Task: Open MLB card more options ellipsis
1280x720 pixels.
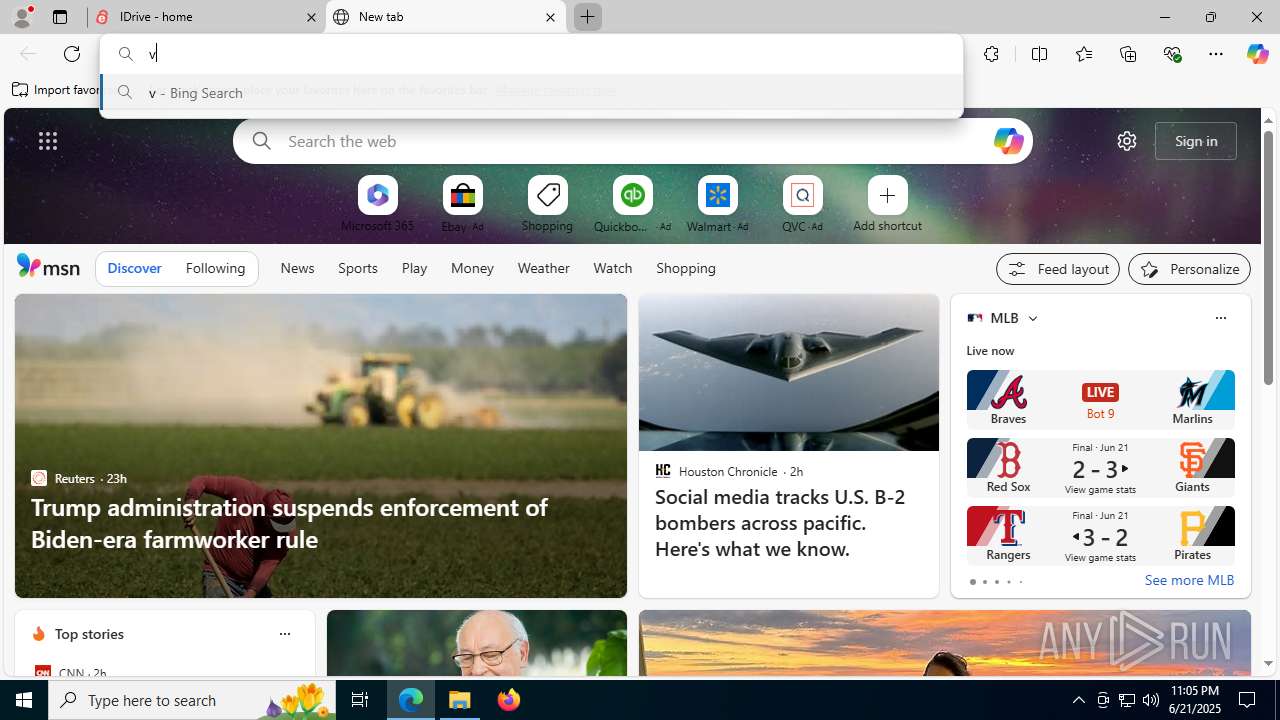Action: pos(1220,318)
